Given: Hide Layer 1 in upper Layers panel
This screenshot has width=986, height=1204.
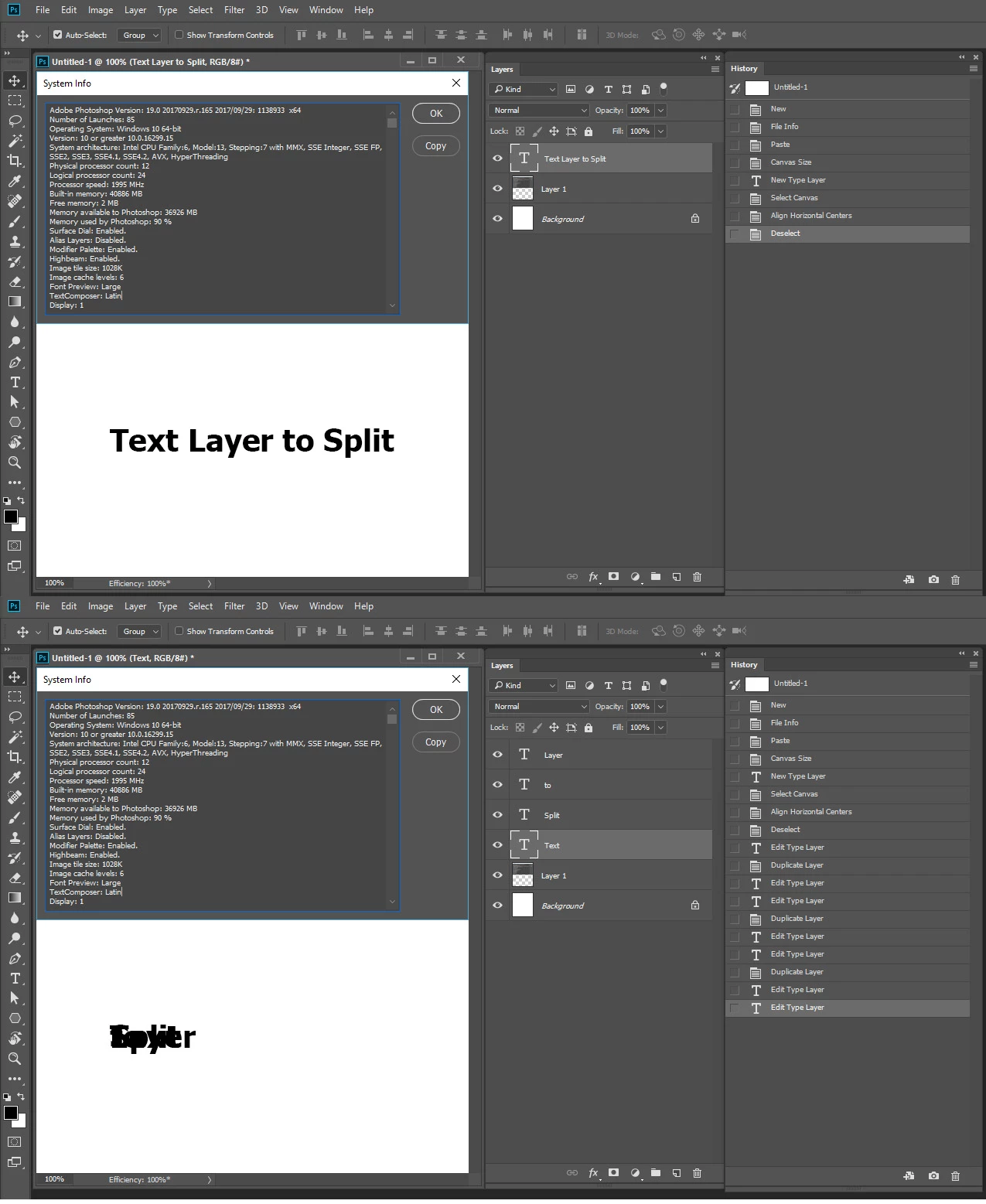Looking at the screenshot, I should pos(497,188).
